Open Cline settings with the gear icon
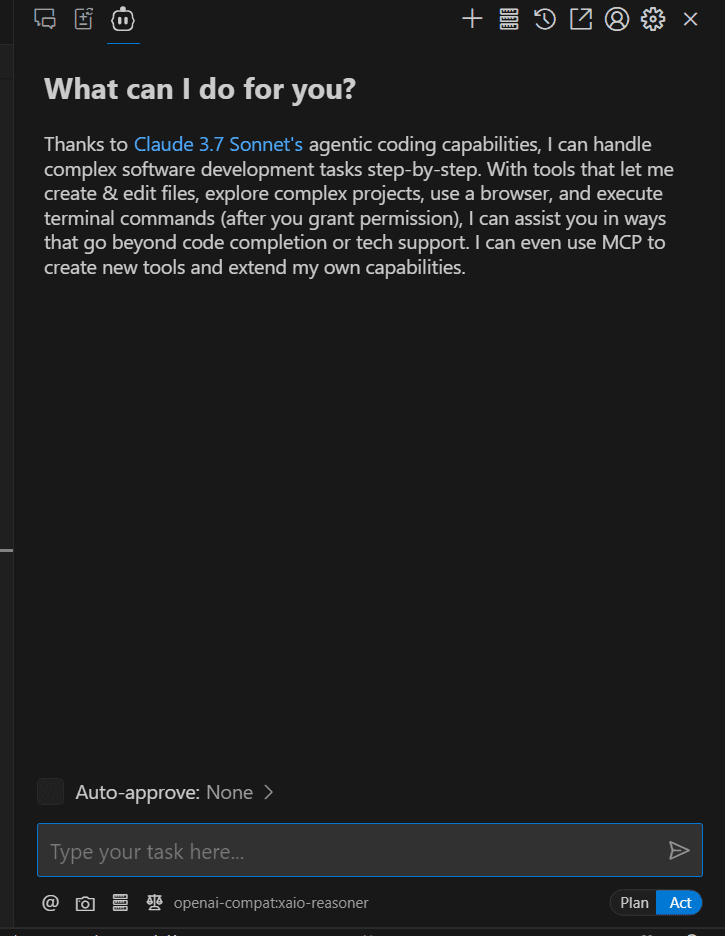725x936 pixels. [x=653, y=19]
